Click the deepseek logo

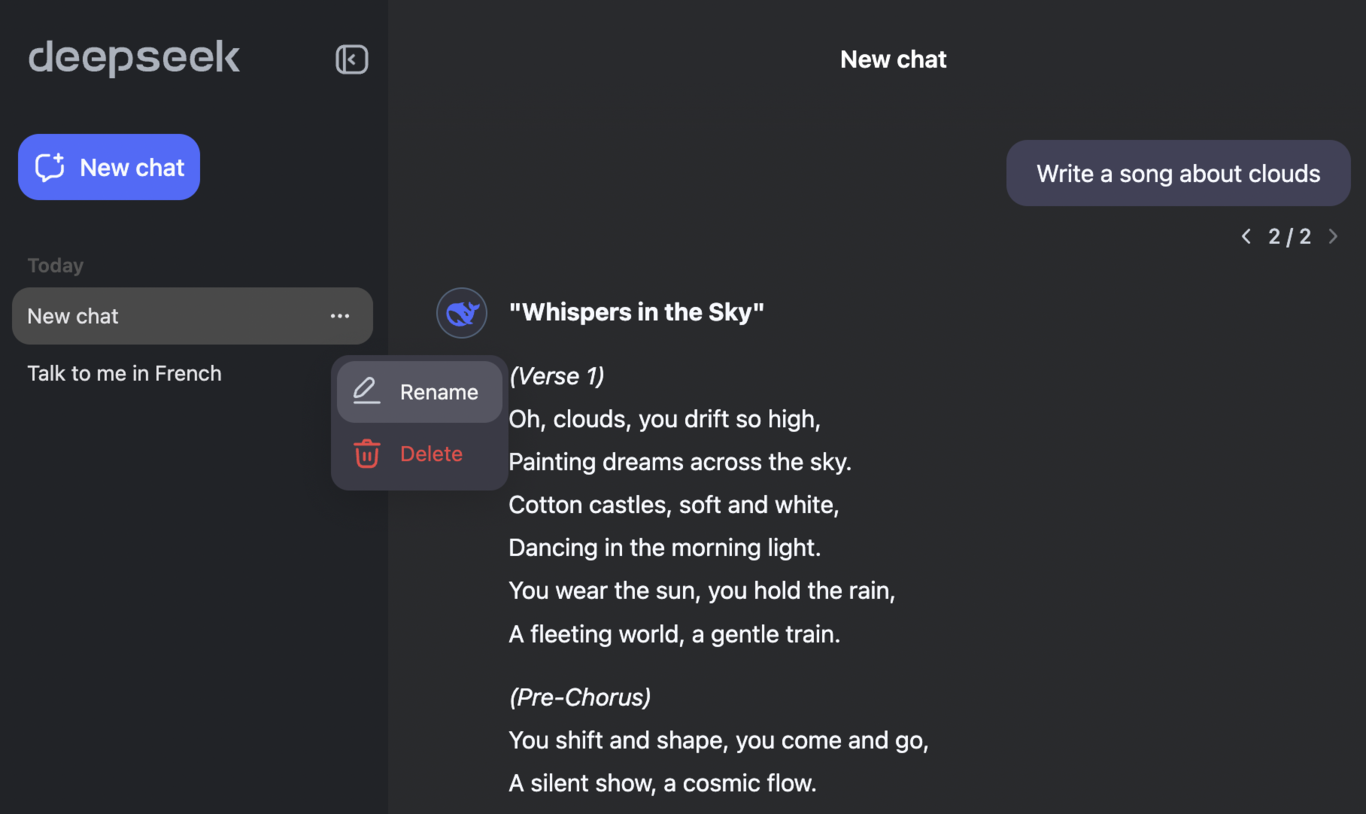point(134,57)
